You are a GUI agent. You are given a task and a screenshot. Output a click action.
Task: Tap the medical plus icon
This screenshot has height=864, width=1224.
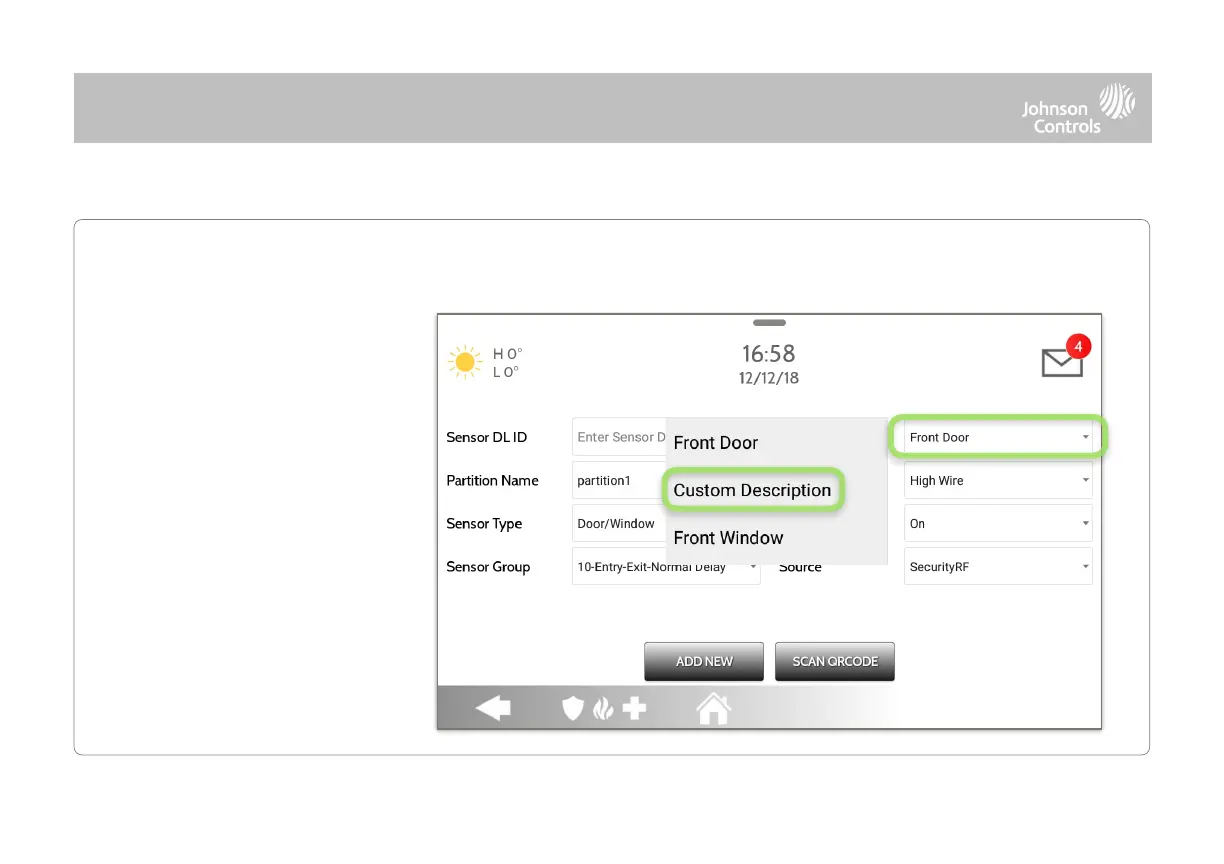point(634,709)
